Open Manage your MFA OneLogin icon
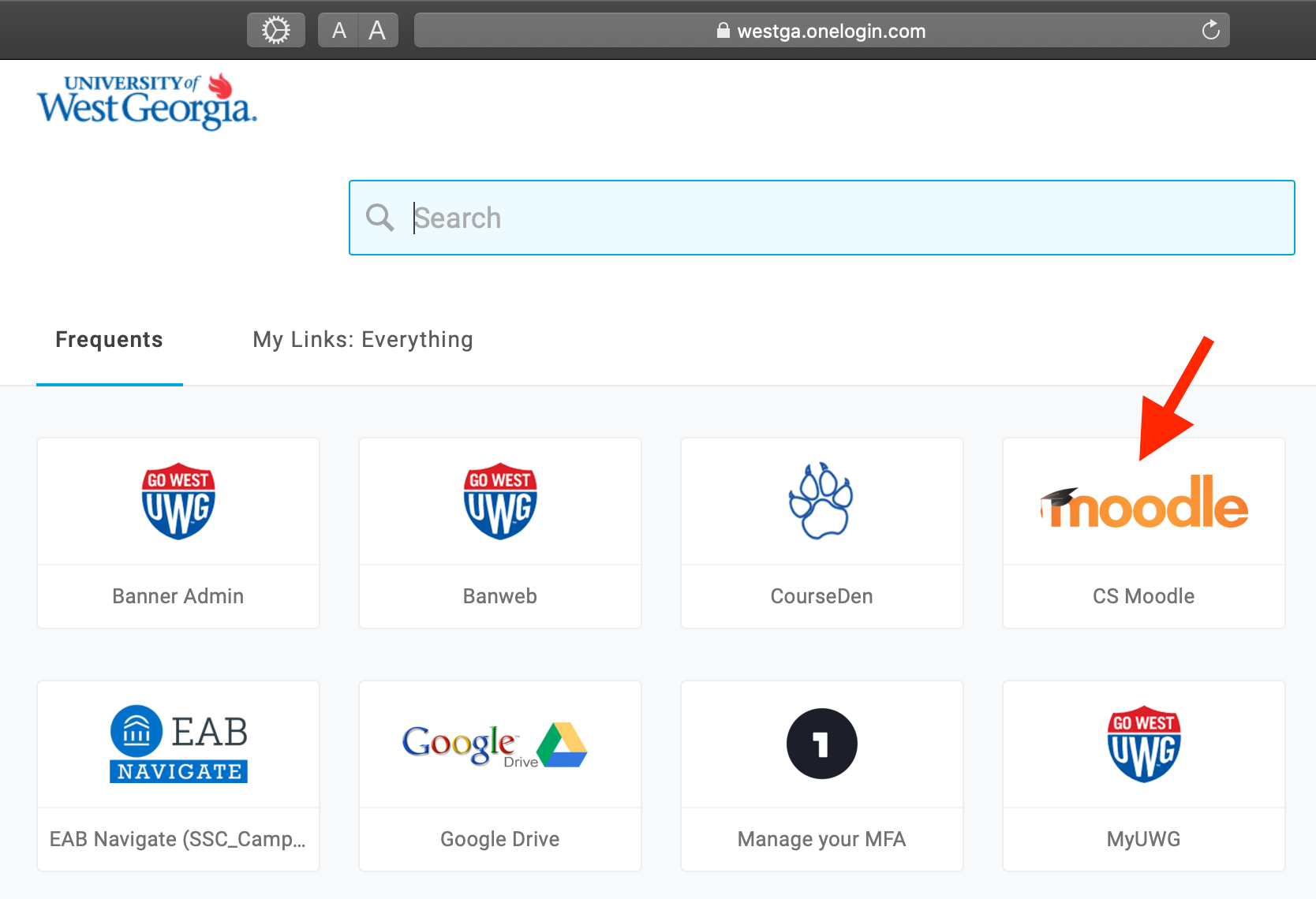Screen dimensions: 1316x899 coord(821,744)
